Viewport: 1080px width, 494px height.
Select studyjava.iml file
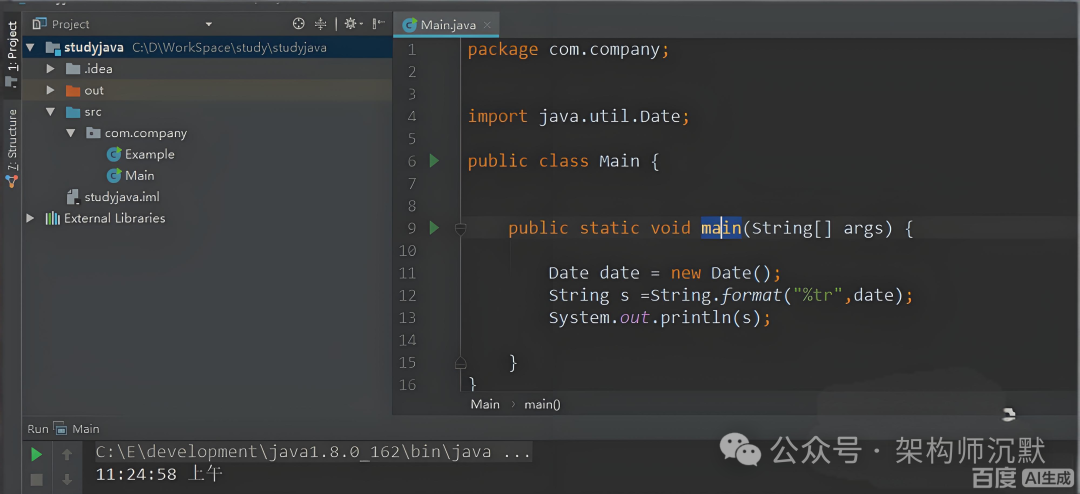pyautogui.click(x=122, y=197)
